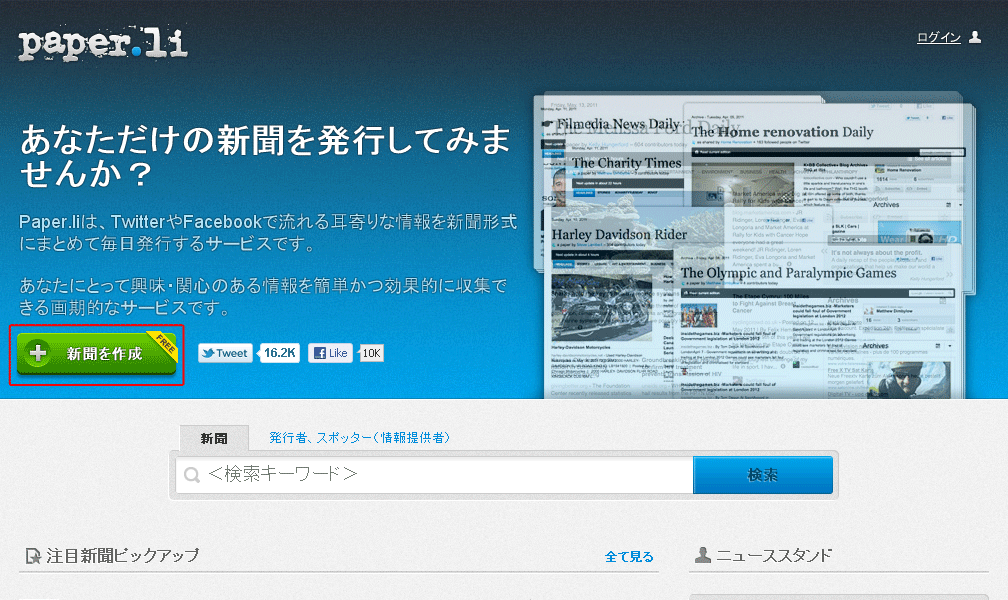The image size is (1008, 600).
Task: Click the blue 検索 button
Action: (x=763, y=475)
